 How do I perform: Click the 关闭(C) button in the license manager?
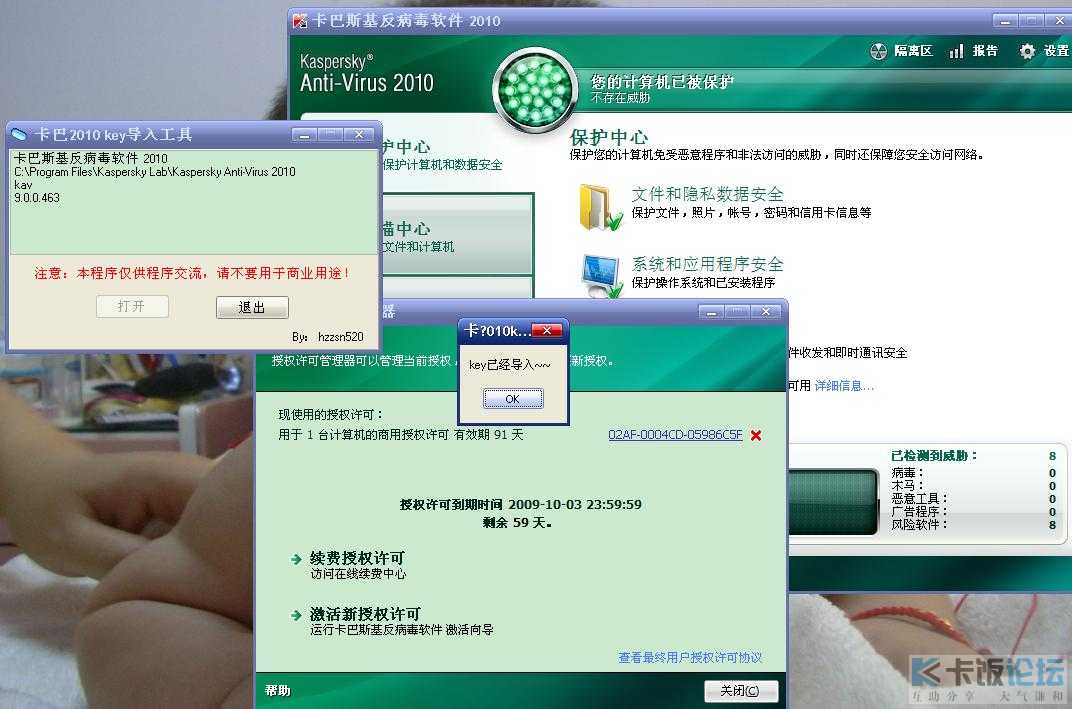tap(740, 691)
